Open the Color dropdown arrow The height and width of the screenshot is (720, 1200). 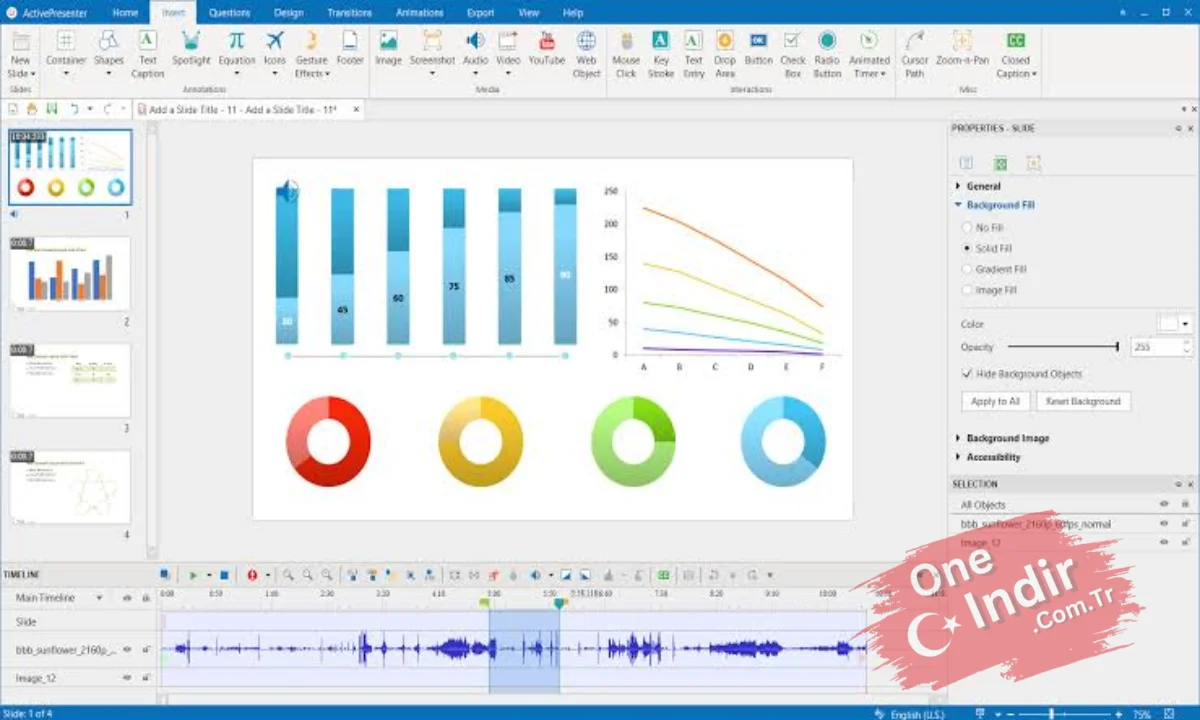click(x=1186, y=324)
